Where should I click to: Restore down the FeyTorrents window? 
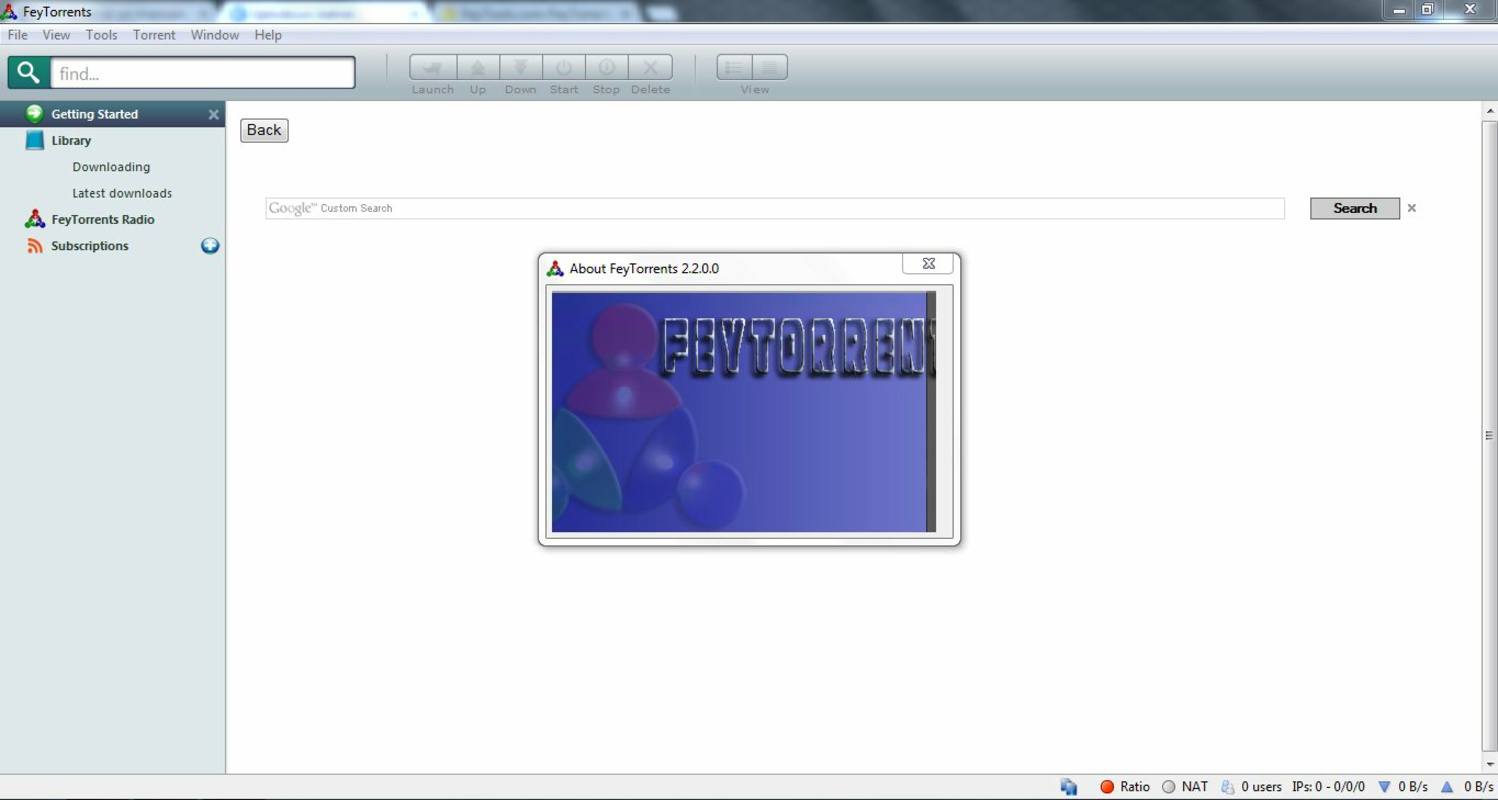click(x=1428, y=10)
